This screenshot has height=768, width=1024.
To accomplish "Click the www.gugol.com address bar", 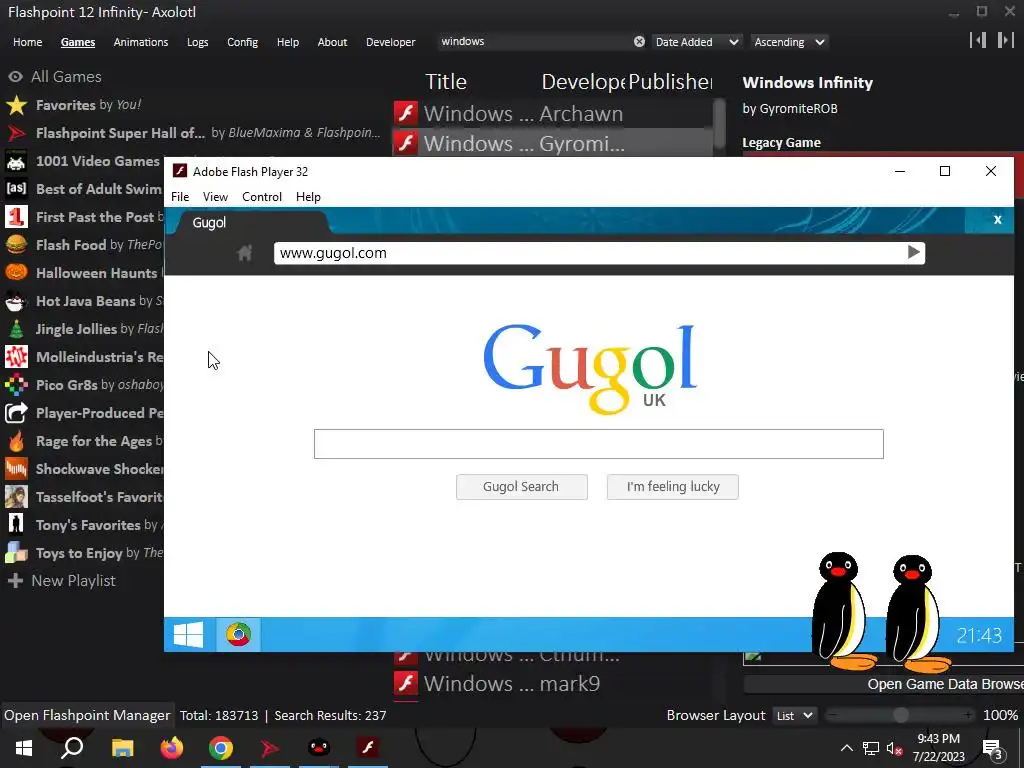I will click(588, 253).
